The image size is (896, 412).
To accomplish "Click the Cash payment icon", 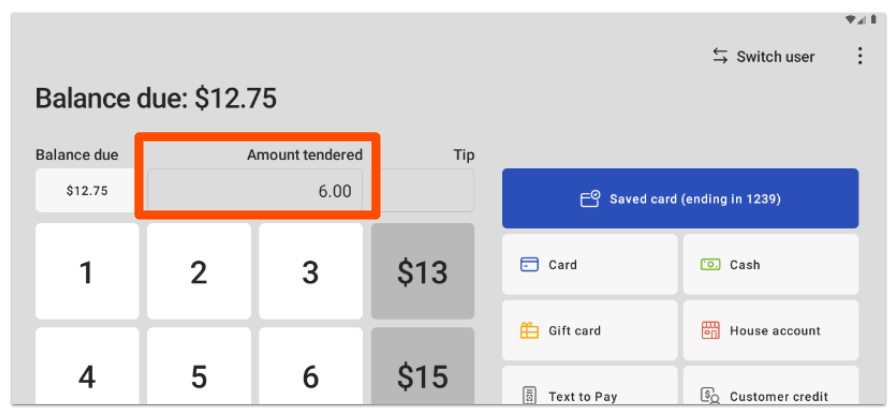I will (710, 265).
